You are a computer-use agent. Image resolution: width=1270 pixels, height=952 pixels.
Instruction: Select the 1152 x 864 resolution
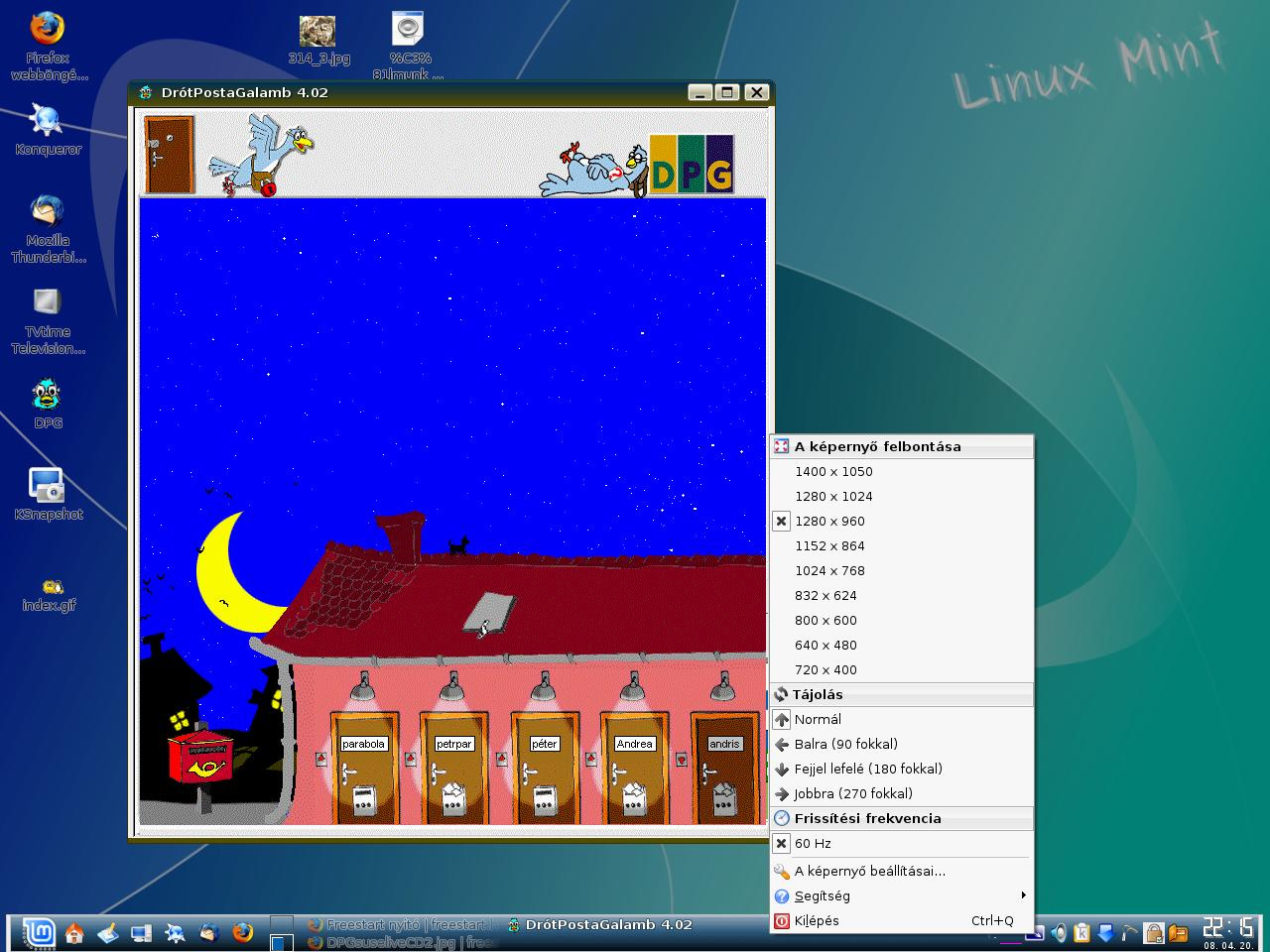coord(902,546)
